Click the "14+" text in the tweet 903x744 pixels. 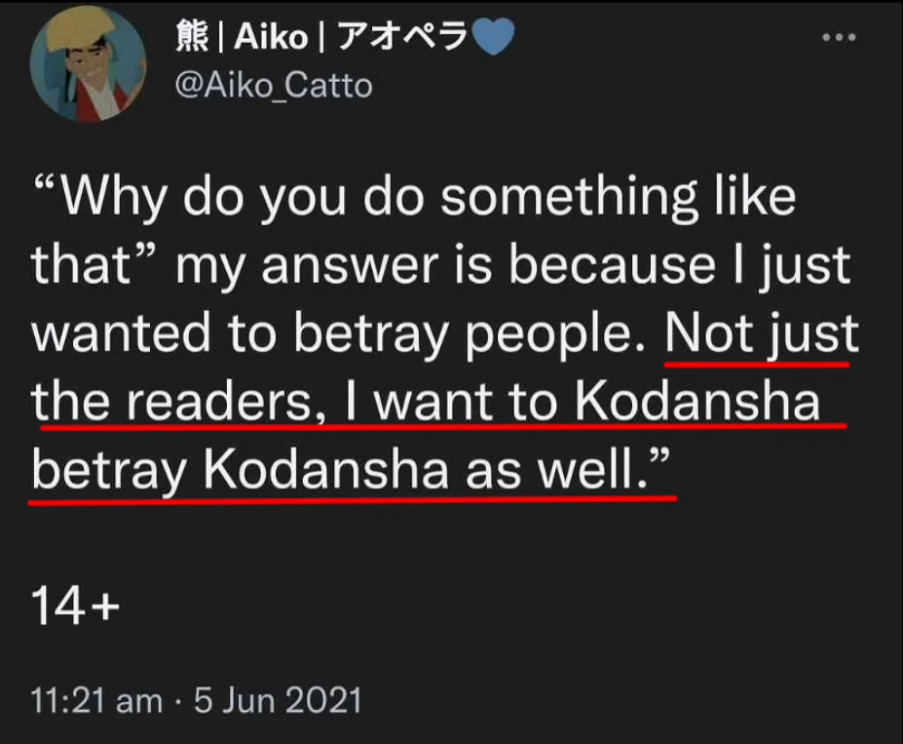tap(76, 606)
